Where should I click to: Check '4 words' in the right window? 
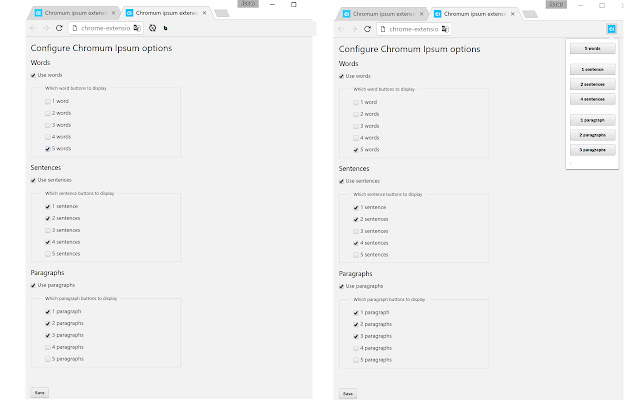[x=356, y=138]
